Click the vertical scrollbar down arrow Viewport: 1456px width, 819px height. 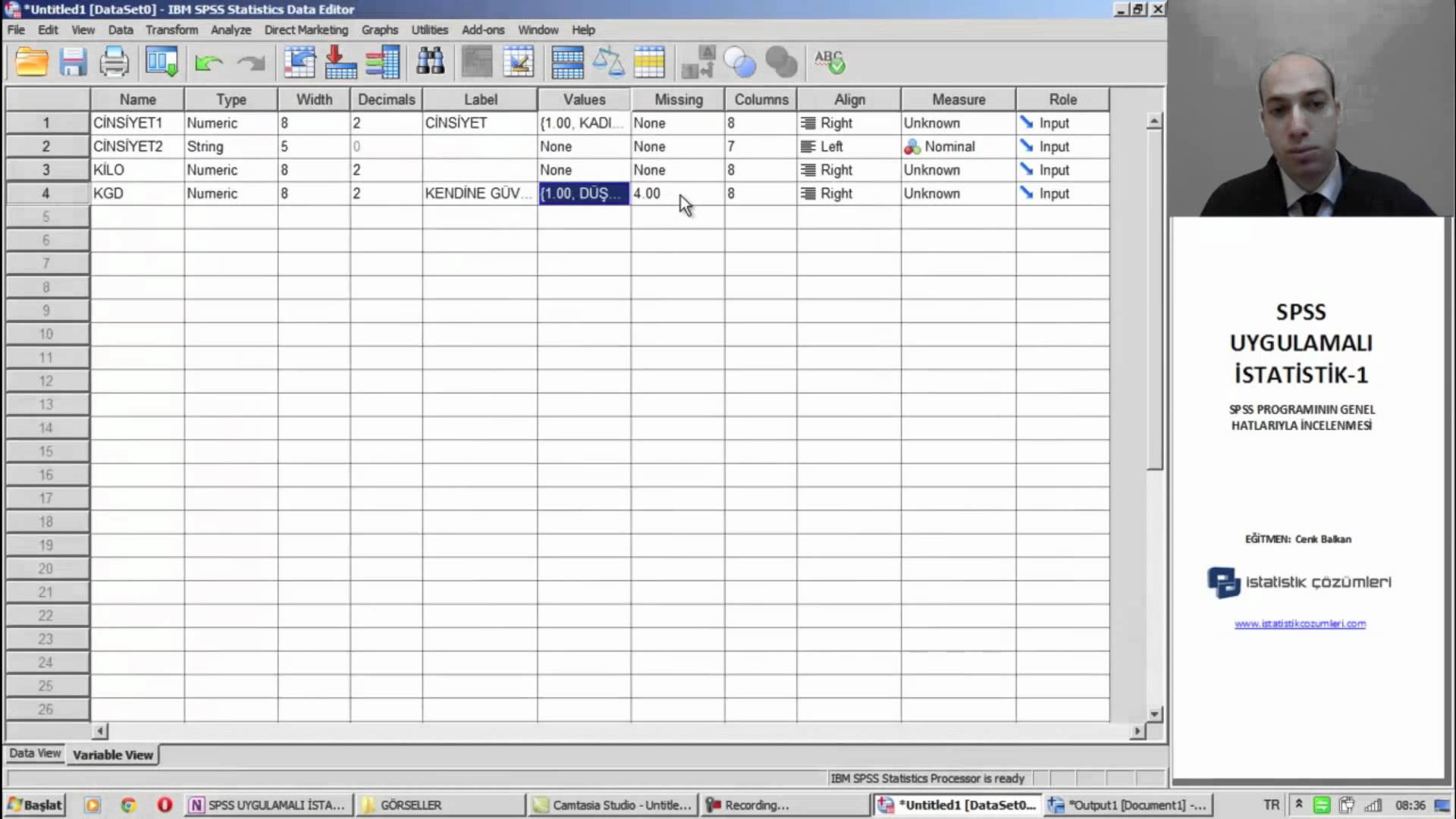[1153, 714]
